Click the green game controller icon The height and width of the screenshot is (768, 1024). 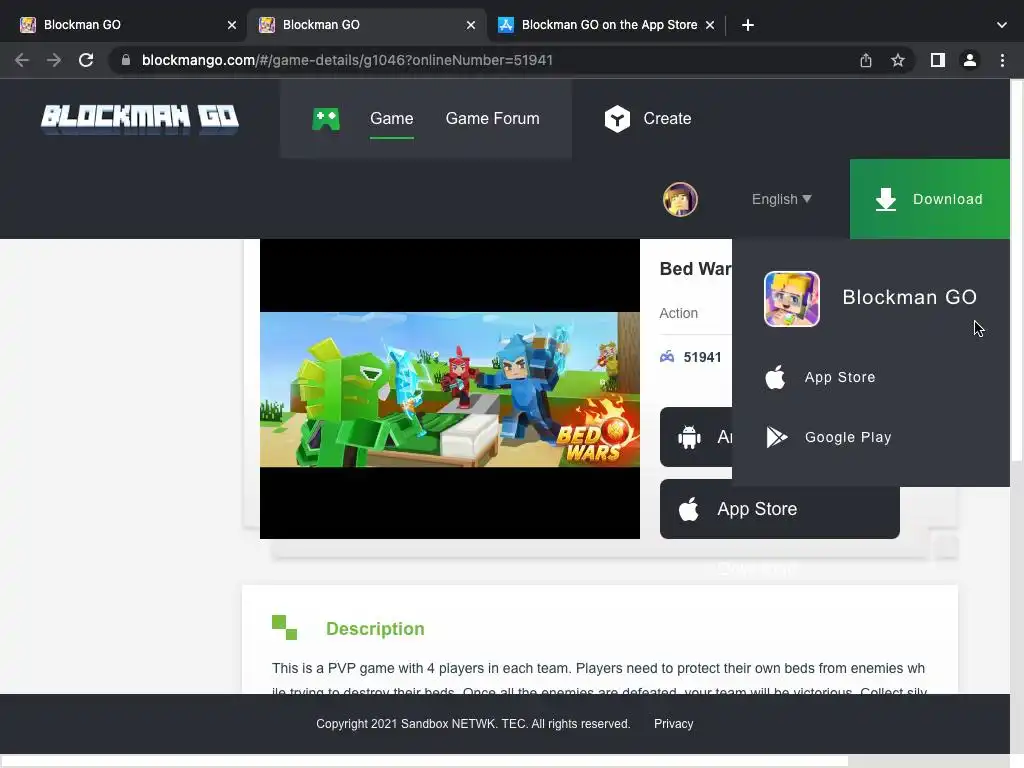tap(326, 120)
